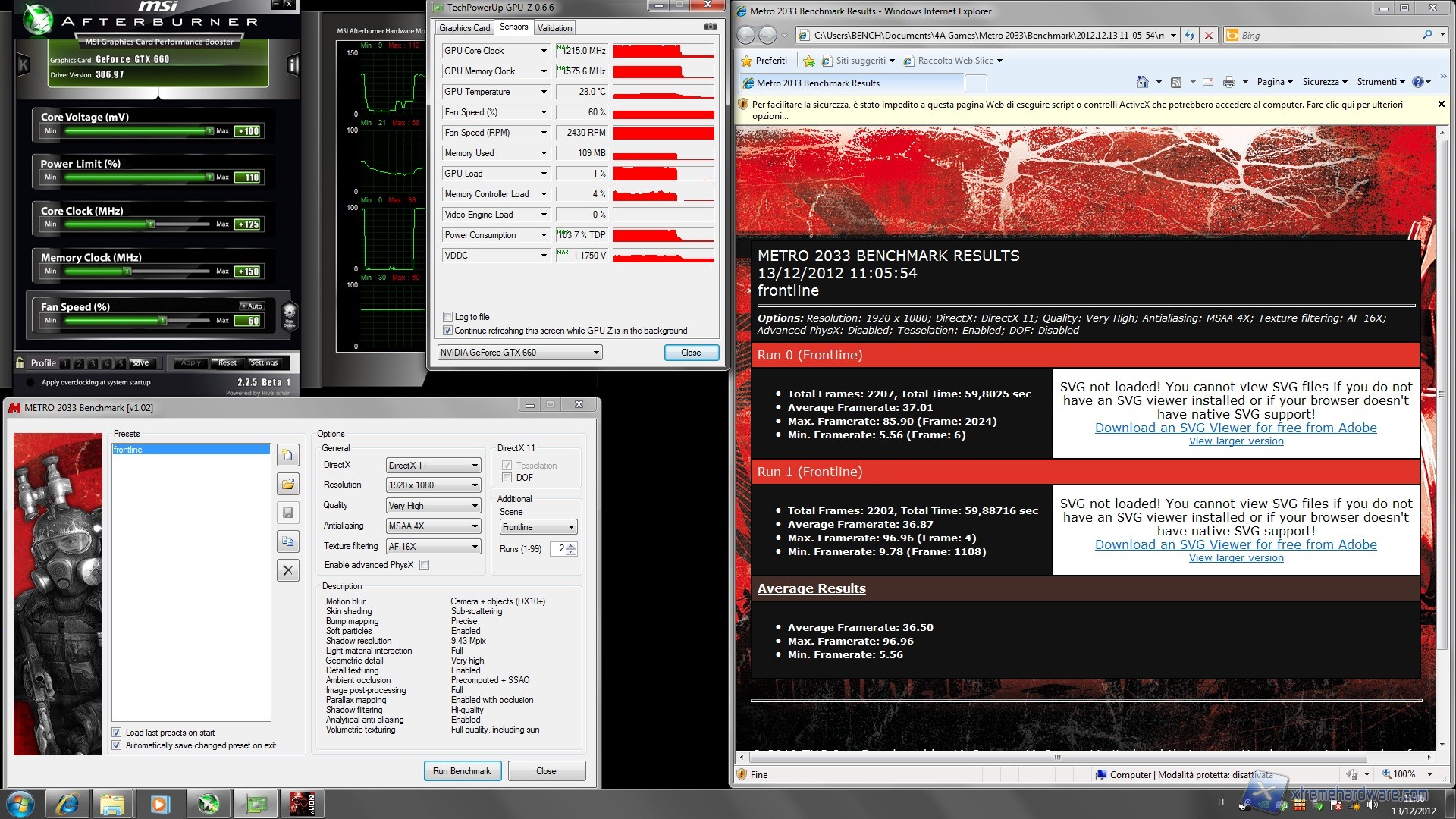The image size is (1456, 819).
Task: Toggle the Enable advanced PhysX checkbox
Action: [x=425, y=565]
